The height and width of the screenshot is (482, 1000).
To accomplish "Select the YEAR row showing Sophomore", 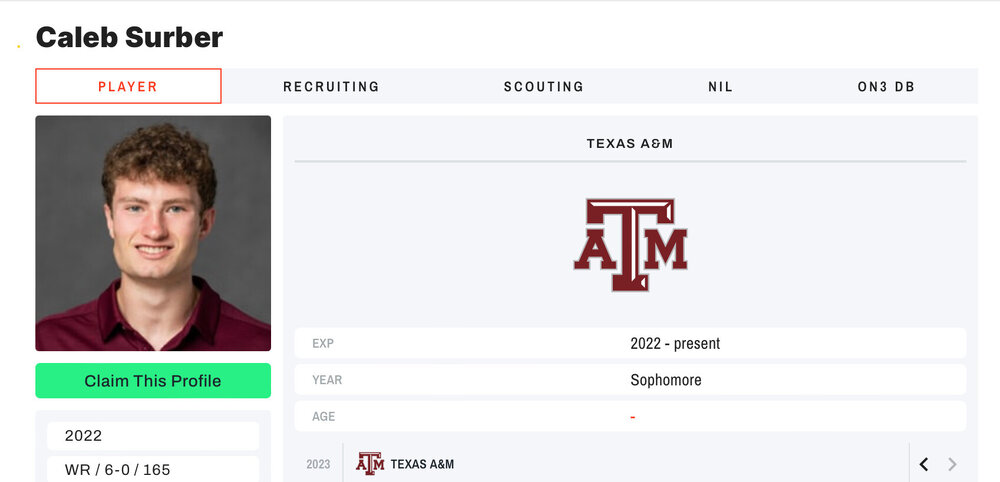I will (630, 380).
